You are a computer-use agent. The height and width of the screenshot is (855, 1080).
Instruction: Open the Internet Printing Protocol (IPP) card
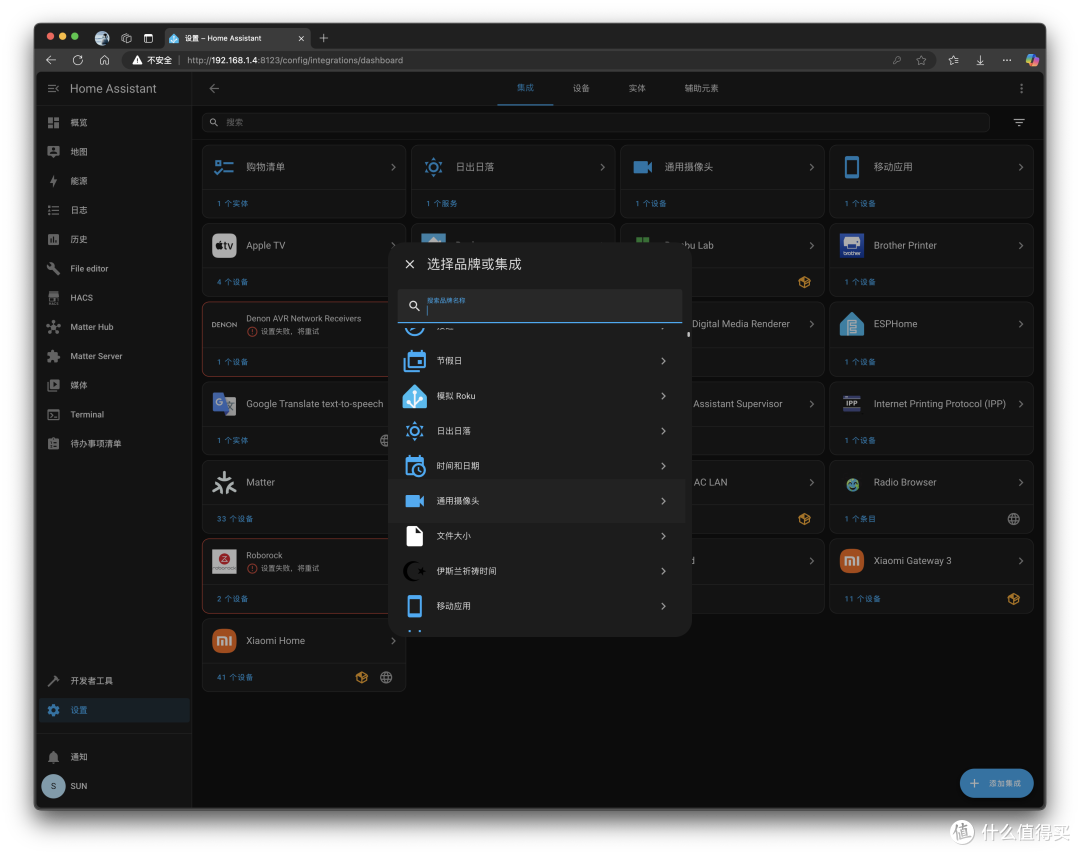[931, 404]
